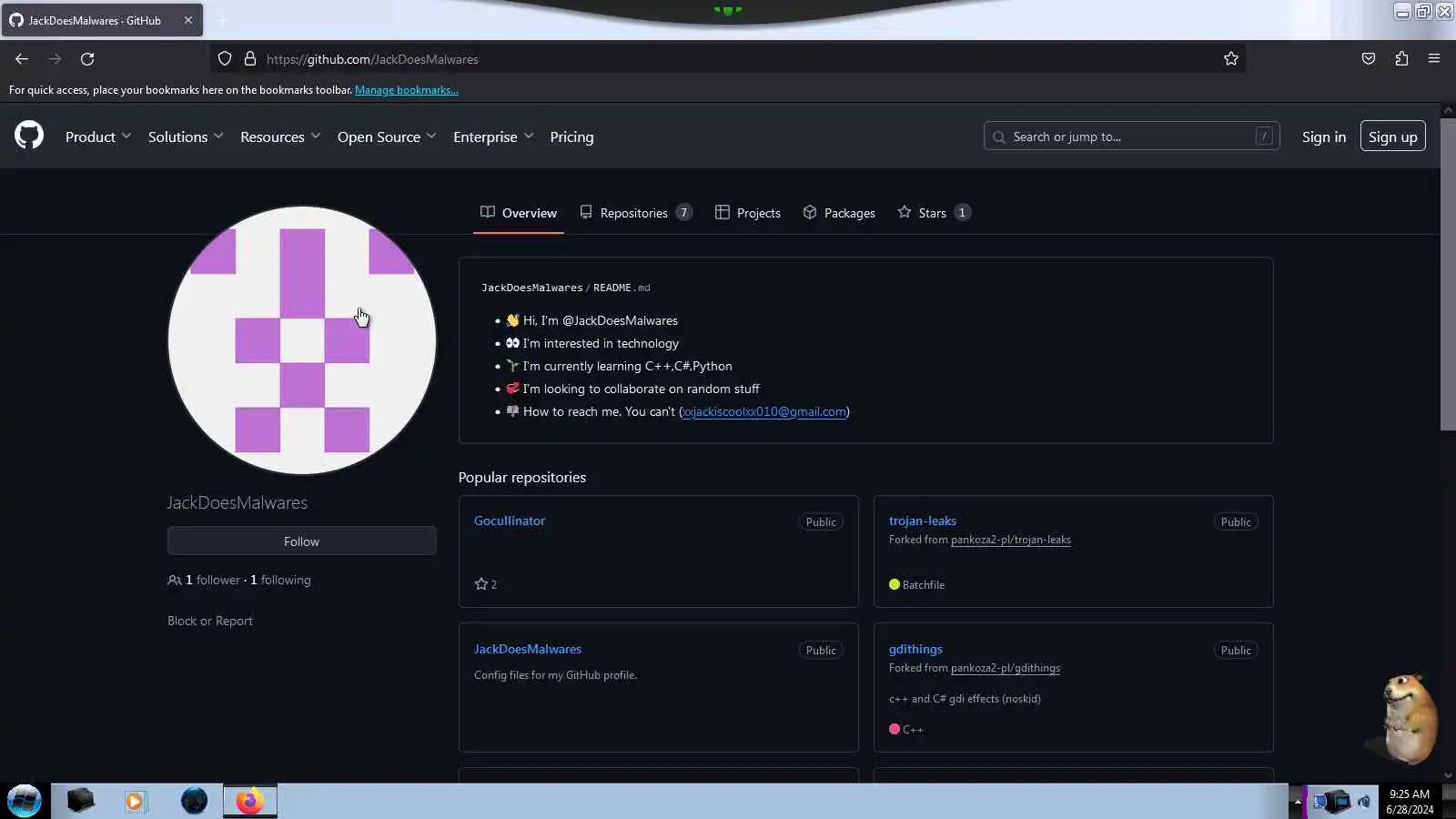This screenshot has width=1456, height=819.
Task: Open the Firefox hamburger menu
Action: (x=1434, y=59)
